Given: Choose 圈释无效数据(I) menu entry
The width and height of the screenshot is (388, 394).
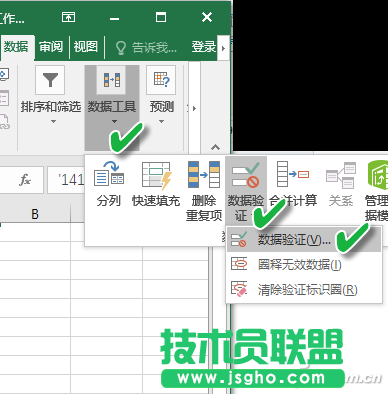Looking at the screenshot, I should [304, 265].
